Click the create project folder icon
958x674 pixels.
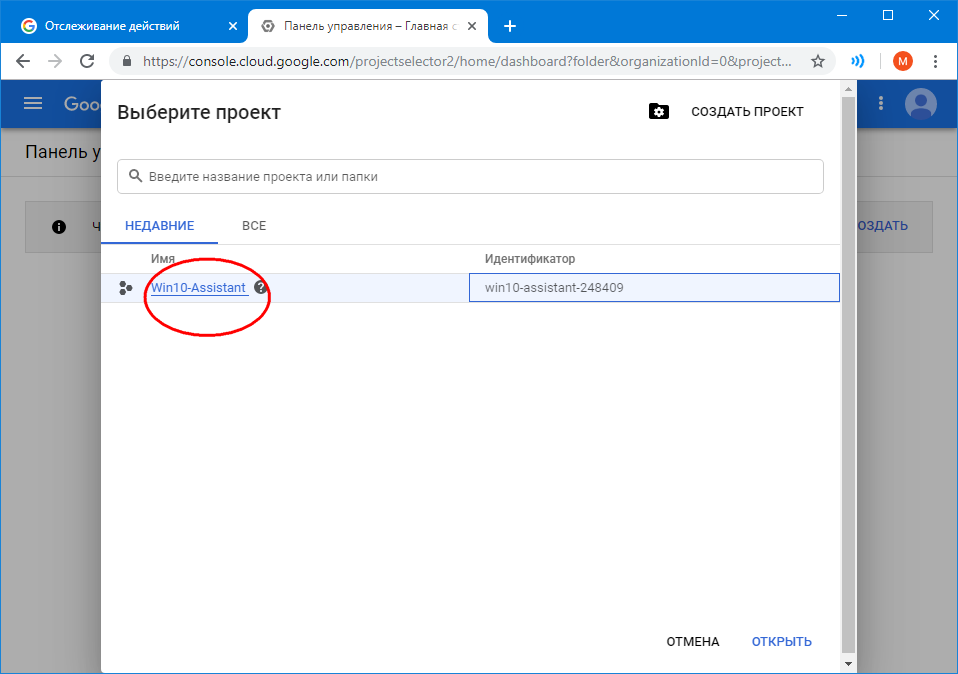point(658,112)
